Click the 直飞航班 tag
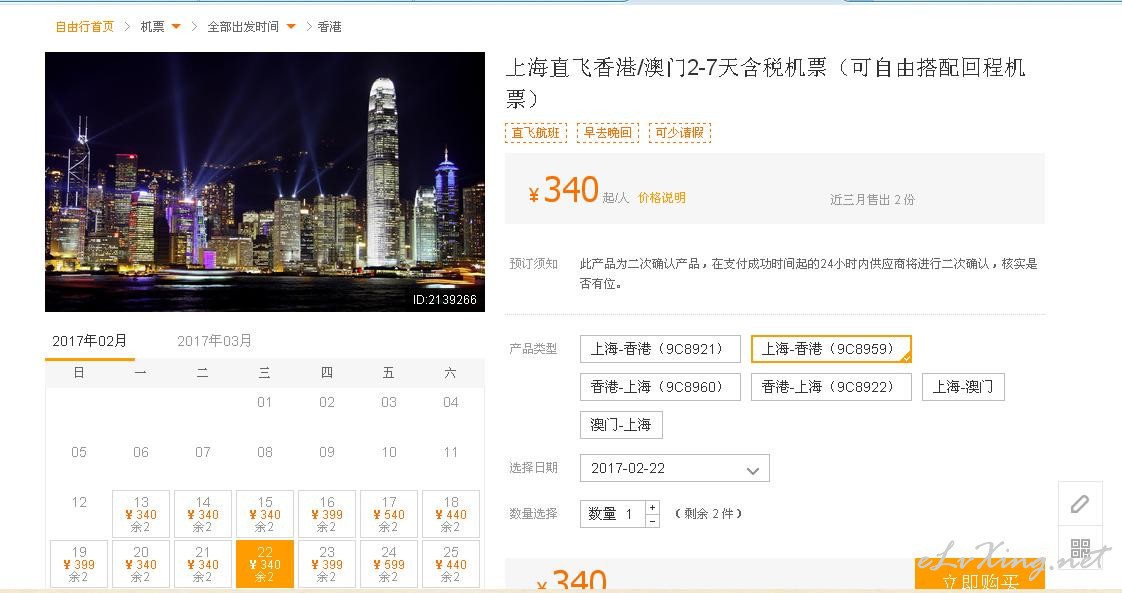 point(536,133)
